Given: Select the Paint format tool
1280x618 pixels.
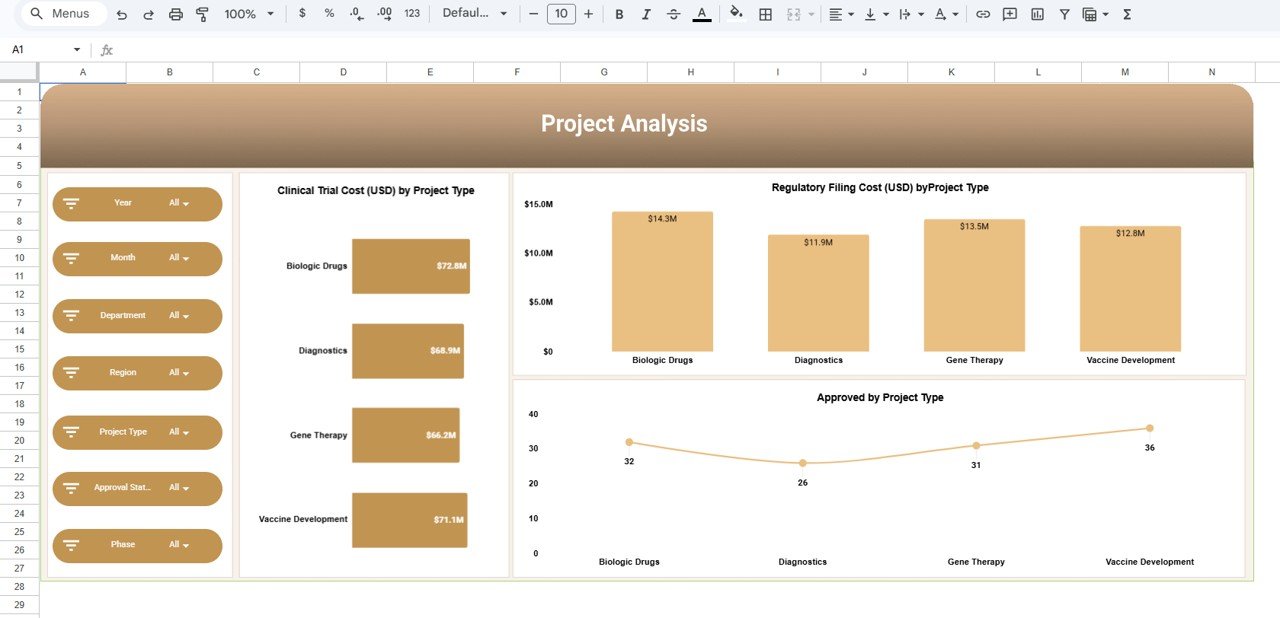Looking at the screenshot, I should [x=201, y=14].
